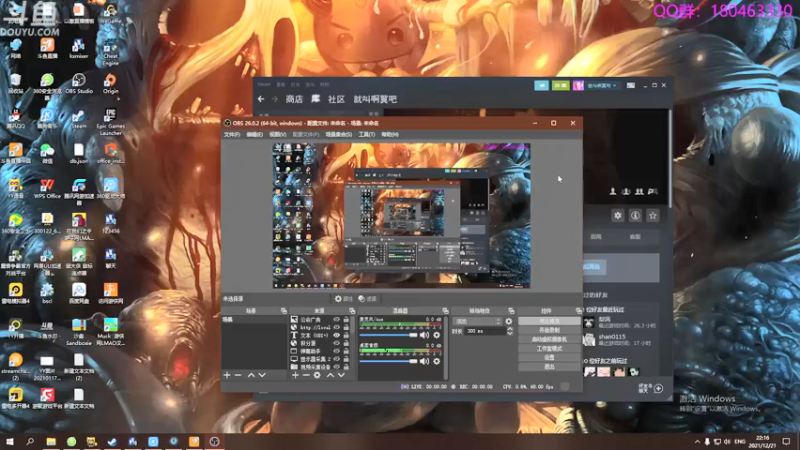
Task: Open source properties gear under the sources list
Action: (317, 376)
